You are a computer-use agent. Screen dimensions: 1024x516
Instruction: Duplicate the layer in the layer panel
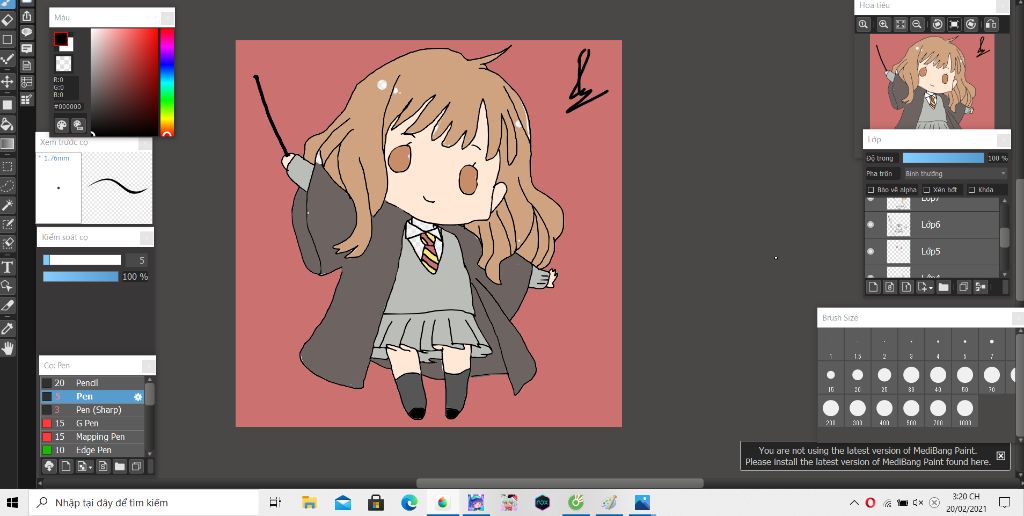(963, 287)
